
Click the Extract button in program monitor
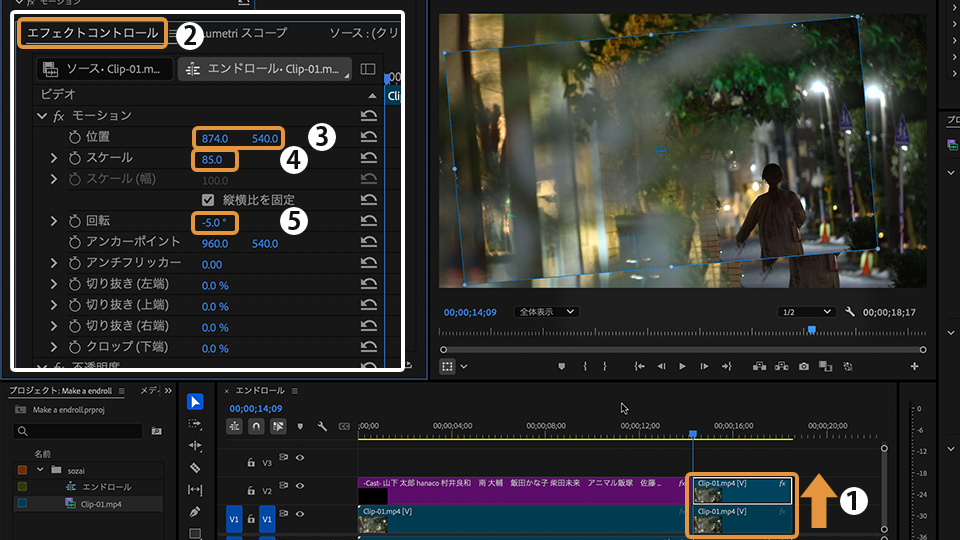coord(782,366)
